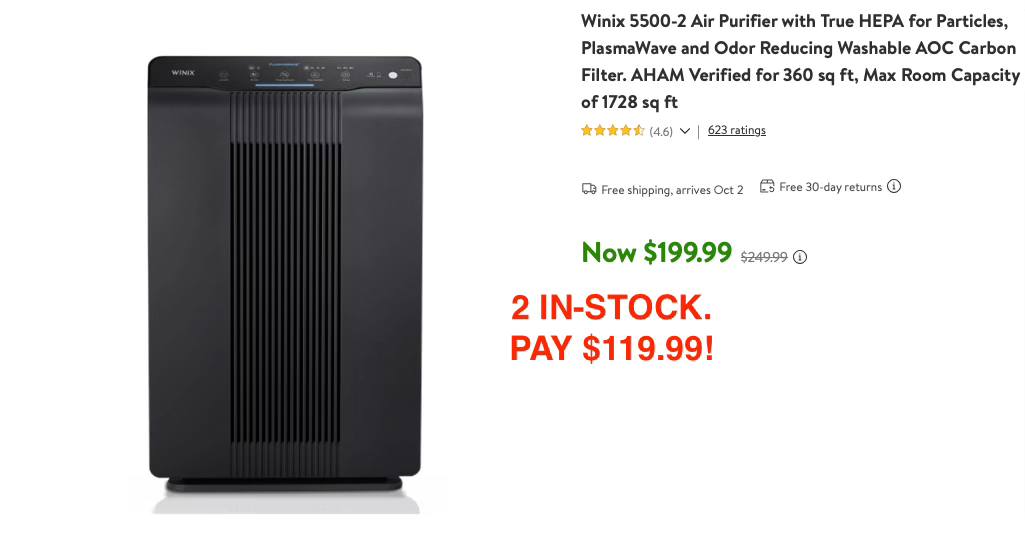Click the WINIX logo on the purifier

tap(183, 73)
